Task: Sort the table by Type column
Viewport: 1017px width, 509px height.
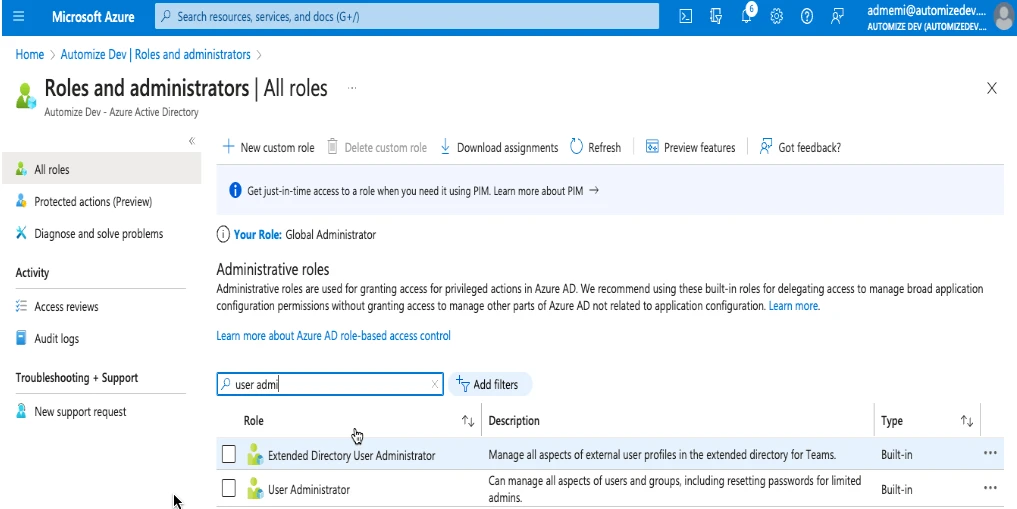Action: (x=966, y=421)
